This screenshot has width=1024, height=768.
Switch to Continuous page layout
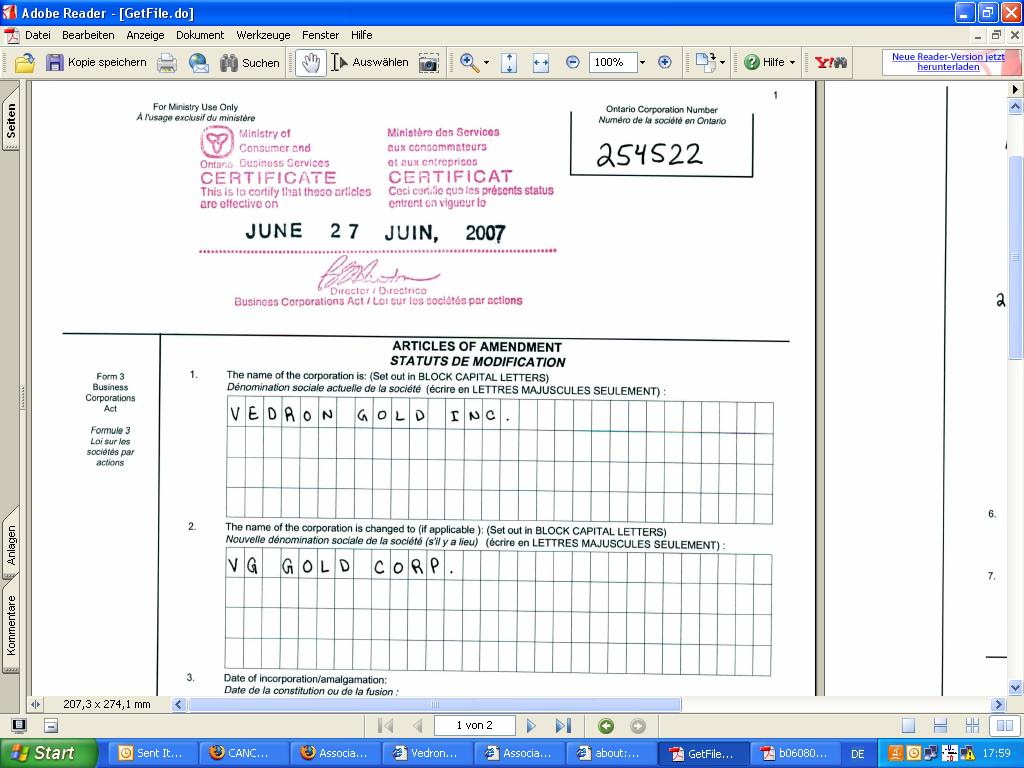point(940,726)
